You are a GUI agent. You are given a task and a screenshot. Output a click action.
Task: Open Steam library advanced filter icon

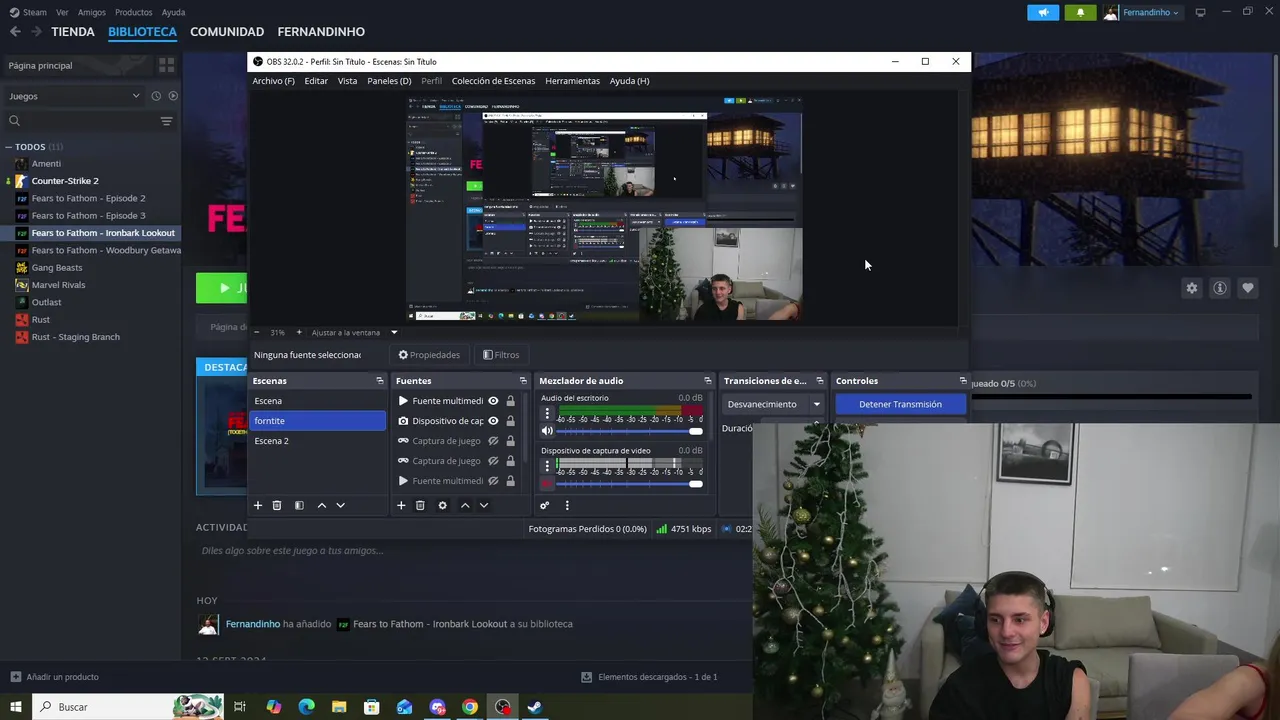click(x=166, y=121)
